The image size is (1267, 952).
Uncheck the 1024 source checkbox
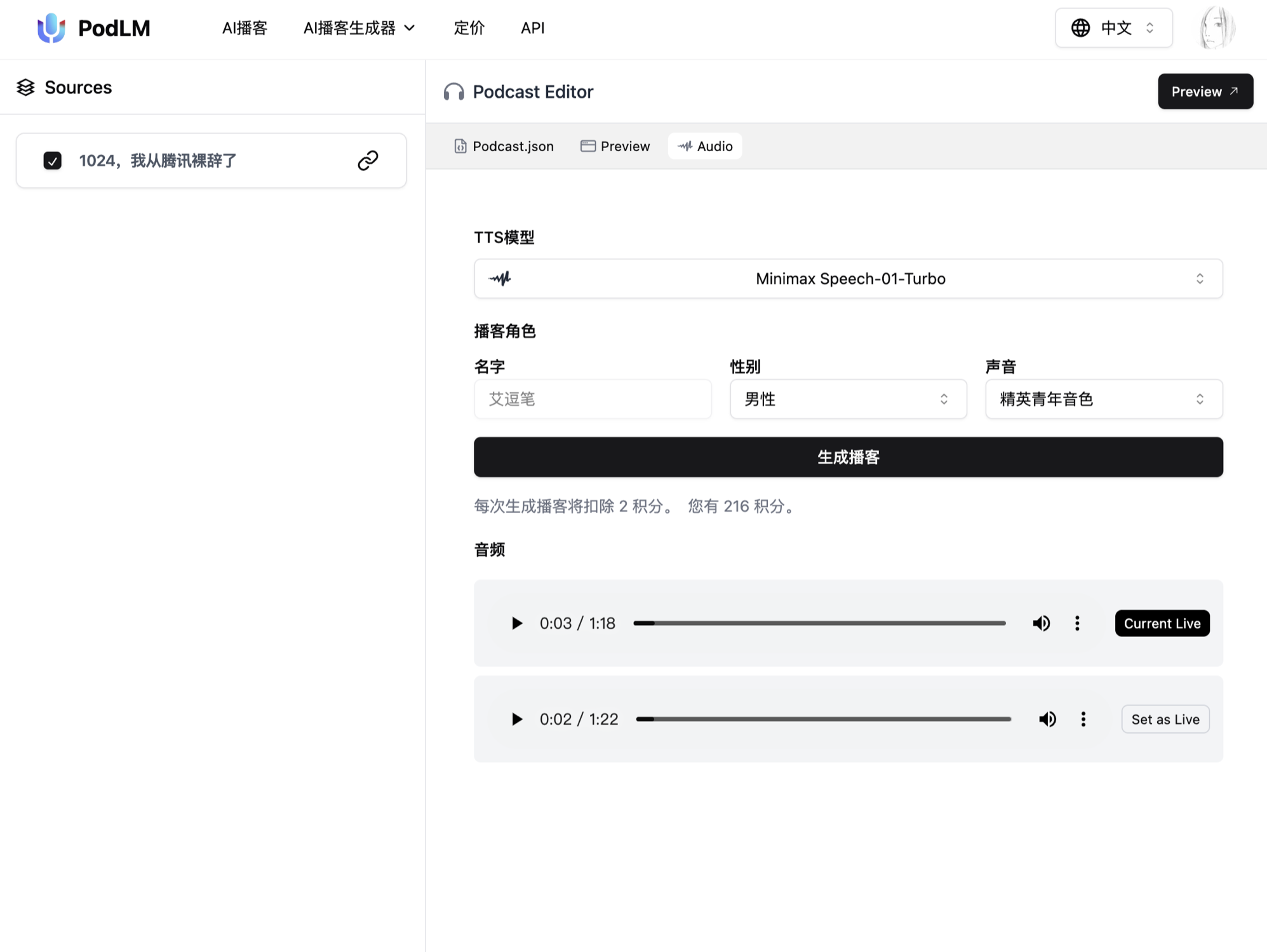[53, 161]
